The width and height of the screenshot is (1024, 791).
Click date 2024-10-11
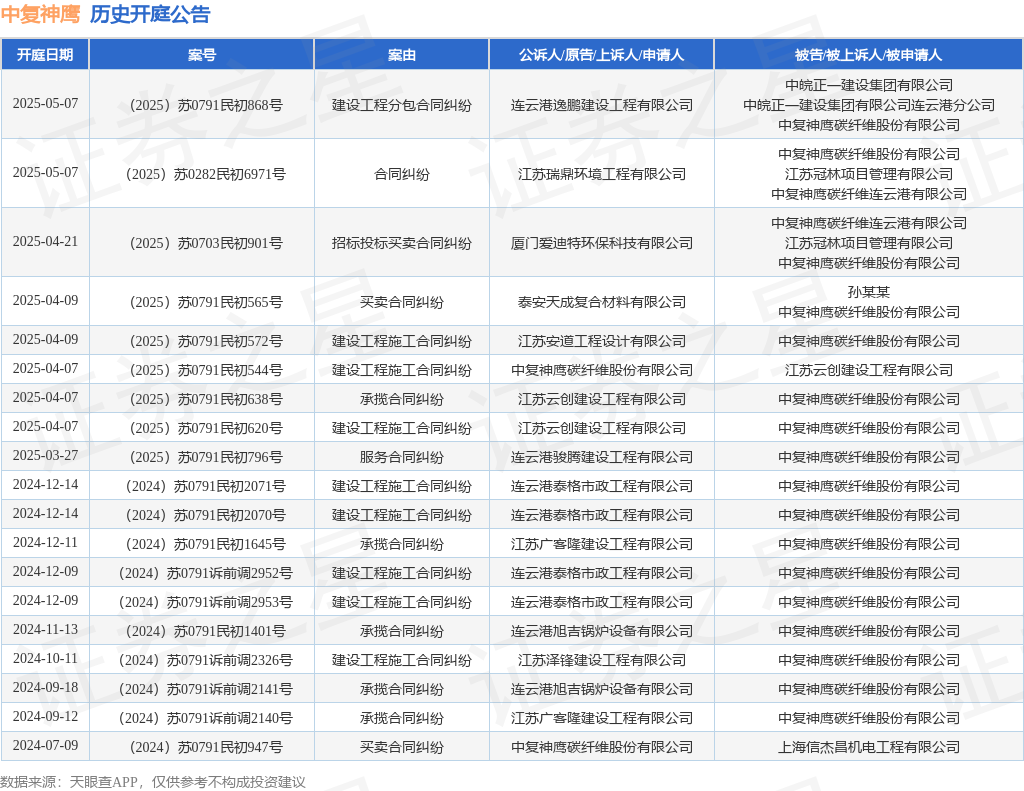pos(45,658)
